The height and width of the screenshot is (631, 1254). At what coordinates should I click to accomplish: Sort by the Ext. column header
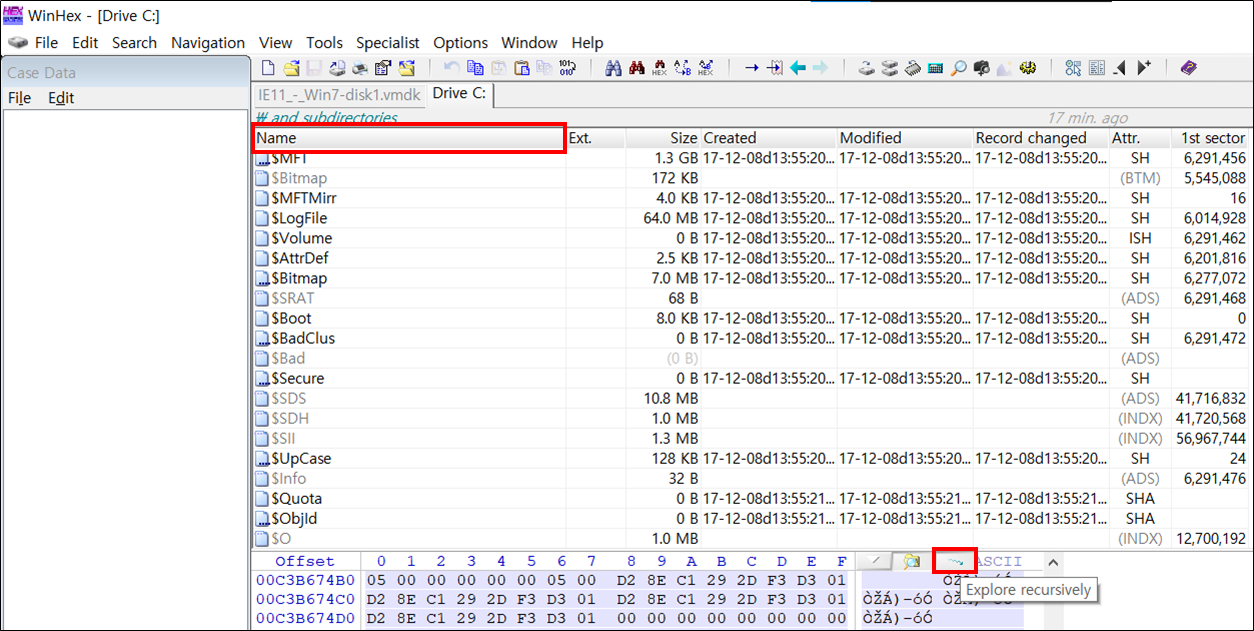[x=596, y=138]
